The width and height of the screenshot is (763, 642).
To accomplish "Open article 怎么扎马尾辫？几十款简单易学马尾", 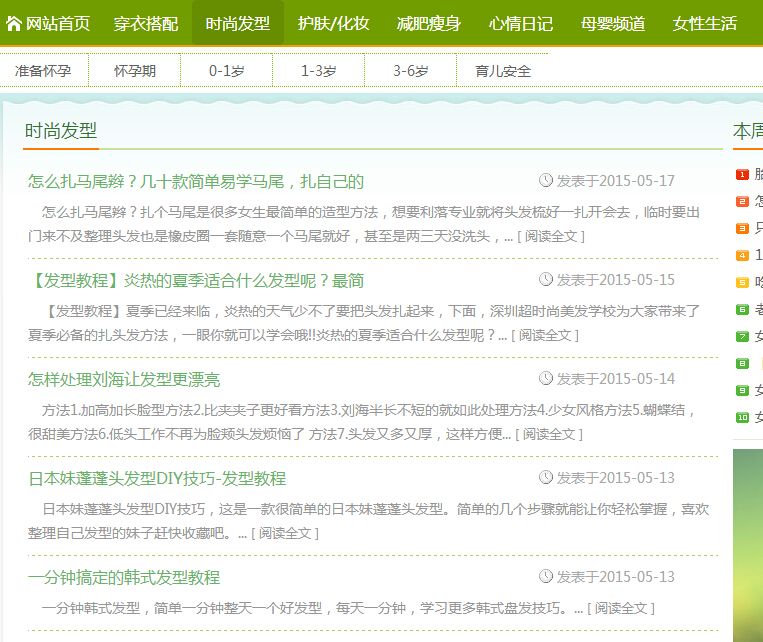I will 196,181.
